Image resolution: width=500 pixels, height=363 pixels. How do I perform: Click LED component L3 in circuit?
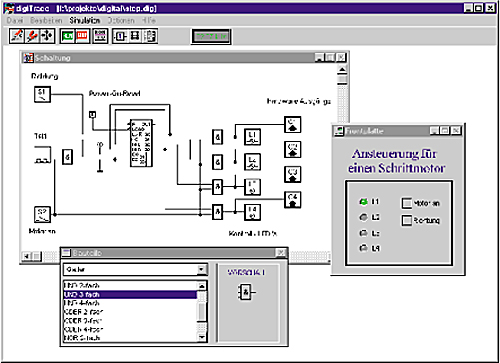252,187
